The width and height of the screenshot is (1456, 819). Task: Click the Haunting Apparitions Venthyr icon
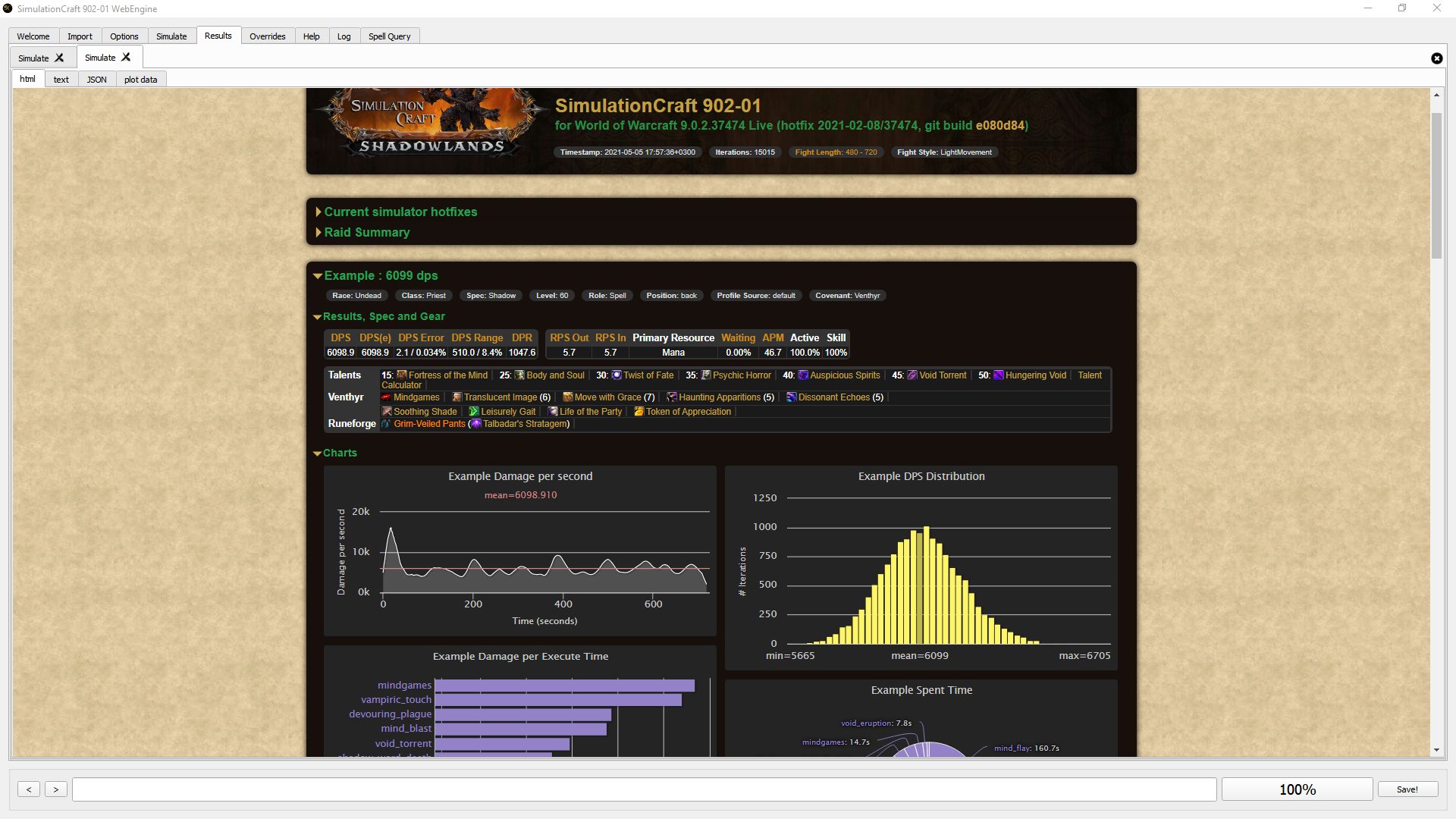point(671,397)
